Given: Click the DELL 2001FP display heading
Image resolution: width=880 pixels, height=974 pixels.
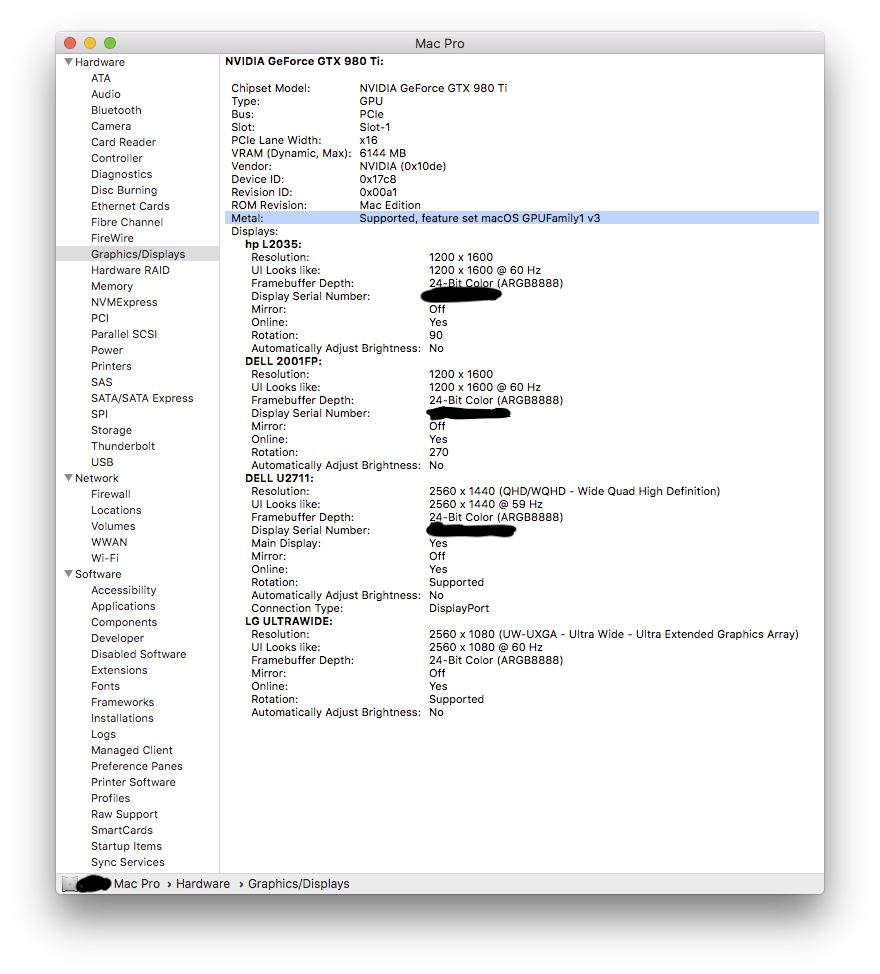Looking at the screenshot, I should pos(283,361).
